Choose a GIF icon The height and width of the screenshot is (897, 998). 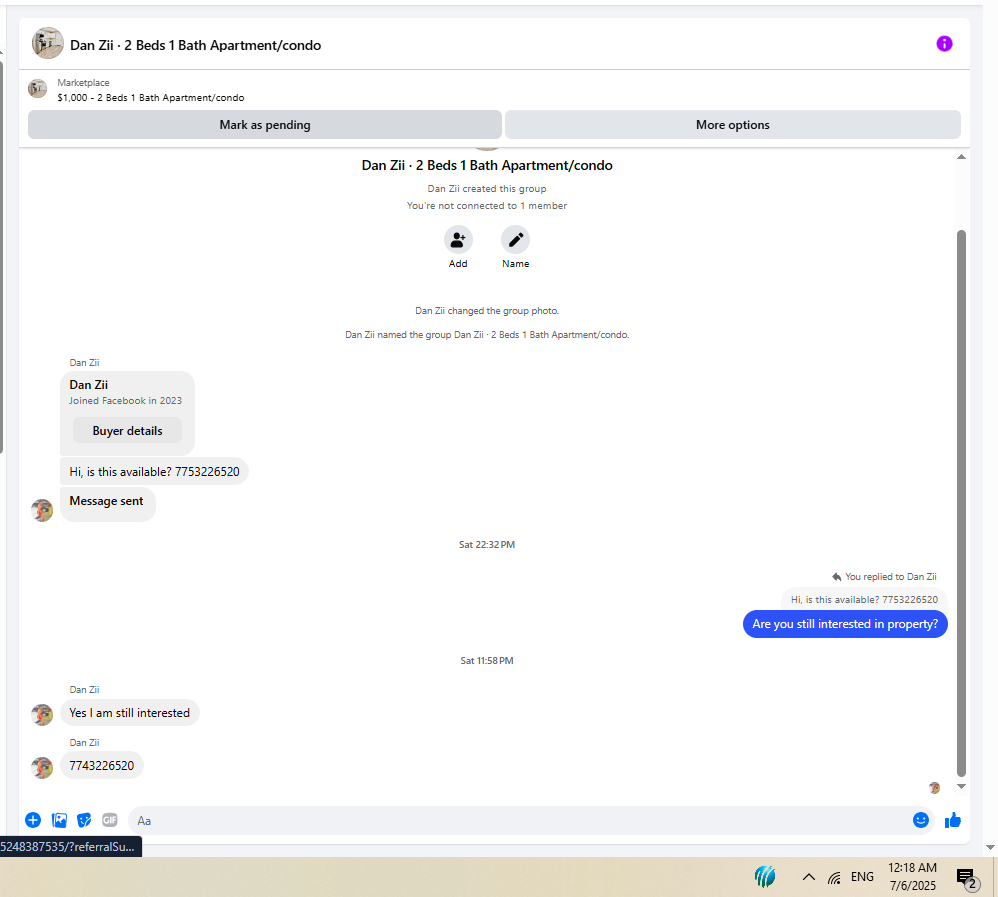click(x=110, y=820)
